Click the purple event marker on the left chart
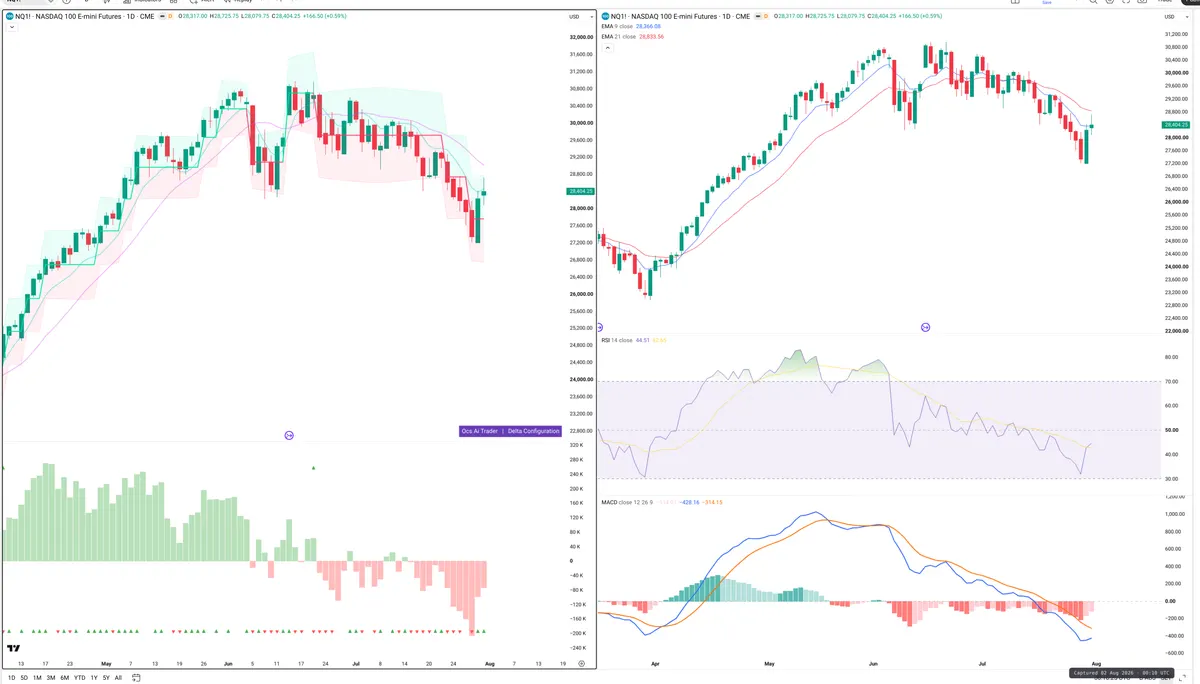 289,435
